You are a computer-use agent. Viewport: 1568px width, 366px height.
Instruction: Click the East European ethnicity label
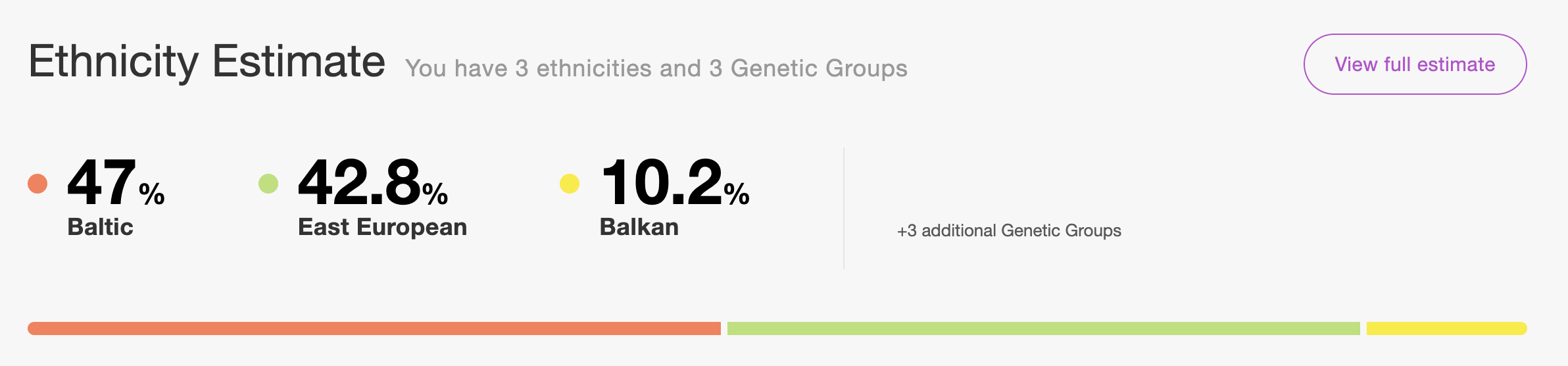[x=382, y=227]
